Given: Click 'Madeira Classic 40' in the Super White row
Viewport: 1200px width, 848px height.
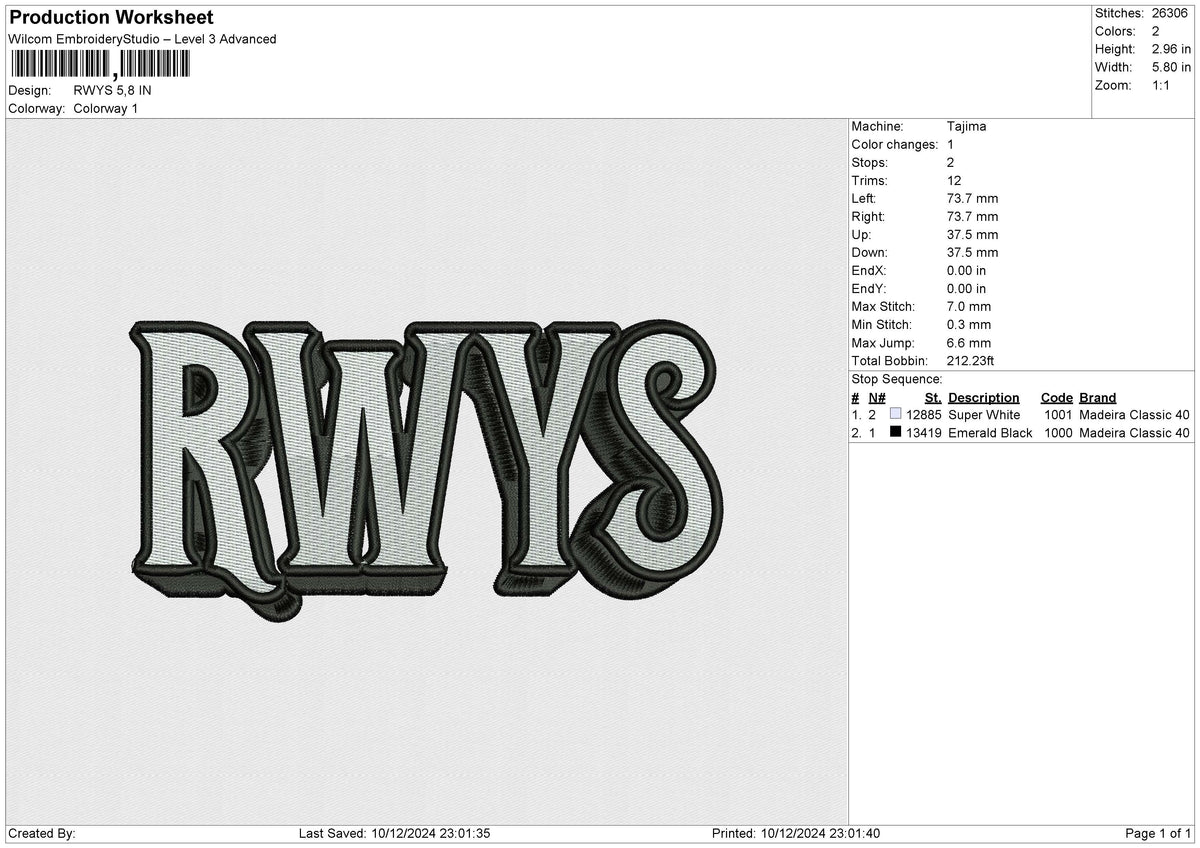Looking at the screenshot, I should (x=1134, y=414).
